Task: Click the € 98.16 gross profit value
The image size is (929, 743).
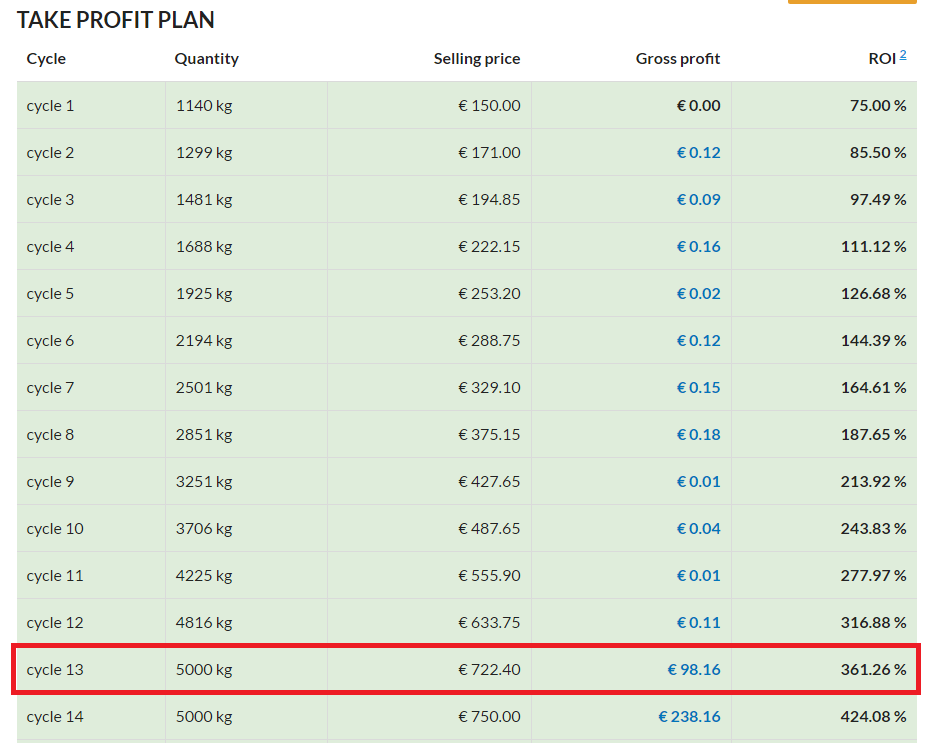Action: pos(694,670)
